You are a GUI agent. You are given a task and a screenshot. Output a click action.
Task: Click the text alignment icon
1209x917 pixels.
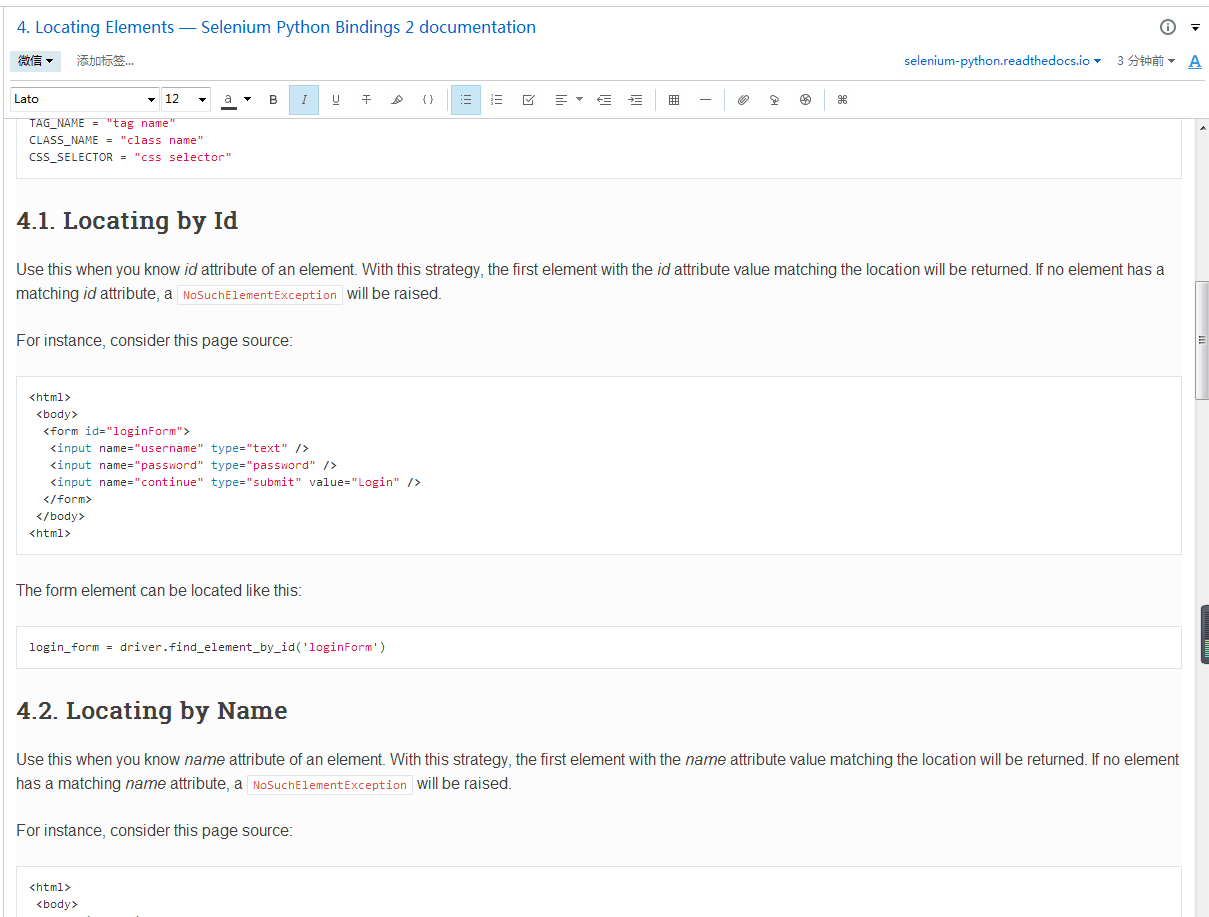coord(561,100)
